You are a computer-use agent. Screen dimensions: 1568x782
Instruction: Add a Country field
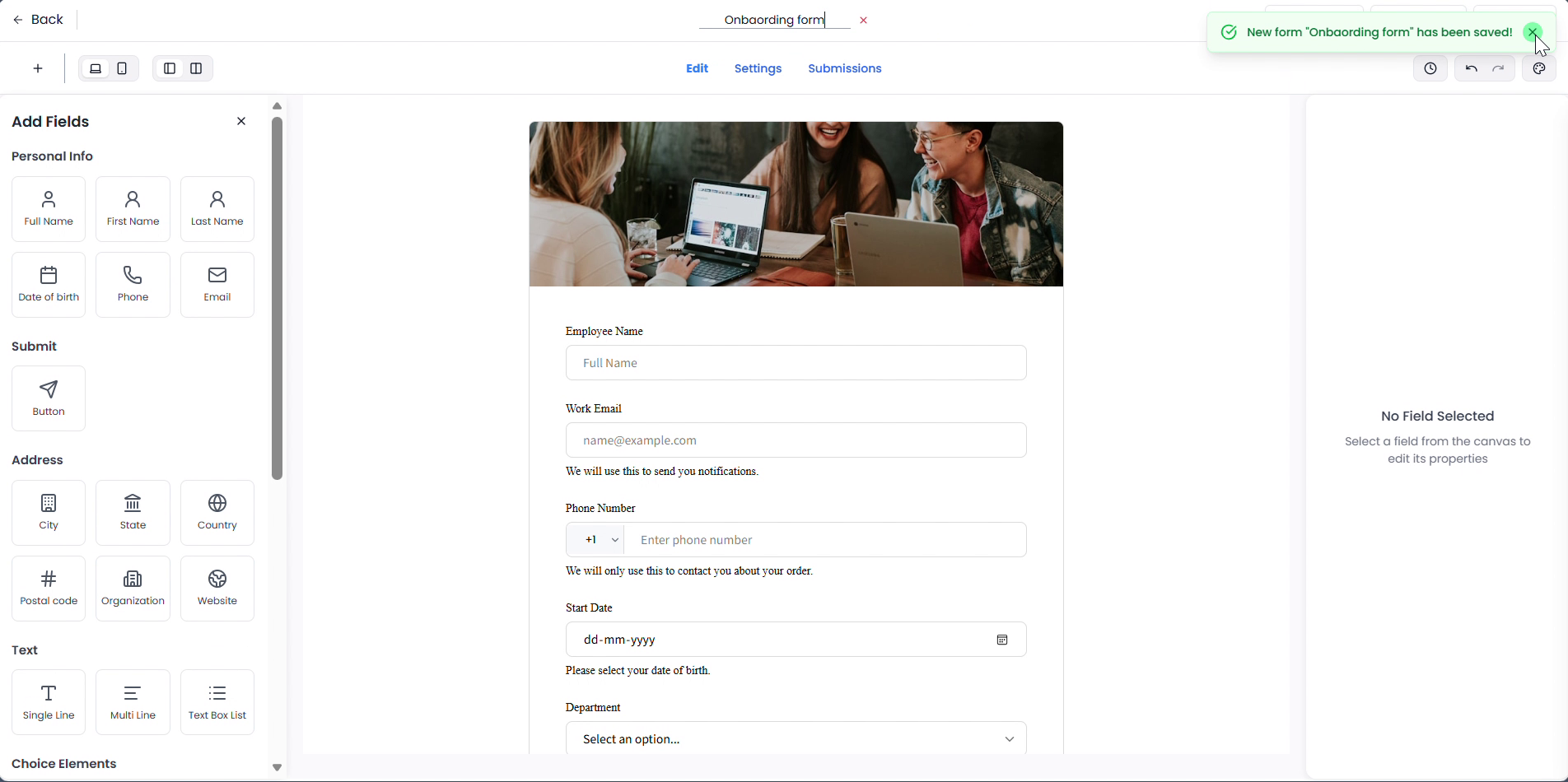217,513
